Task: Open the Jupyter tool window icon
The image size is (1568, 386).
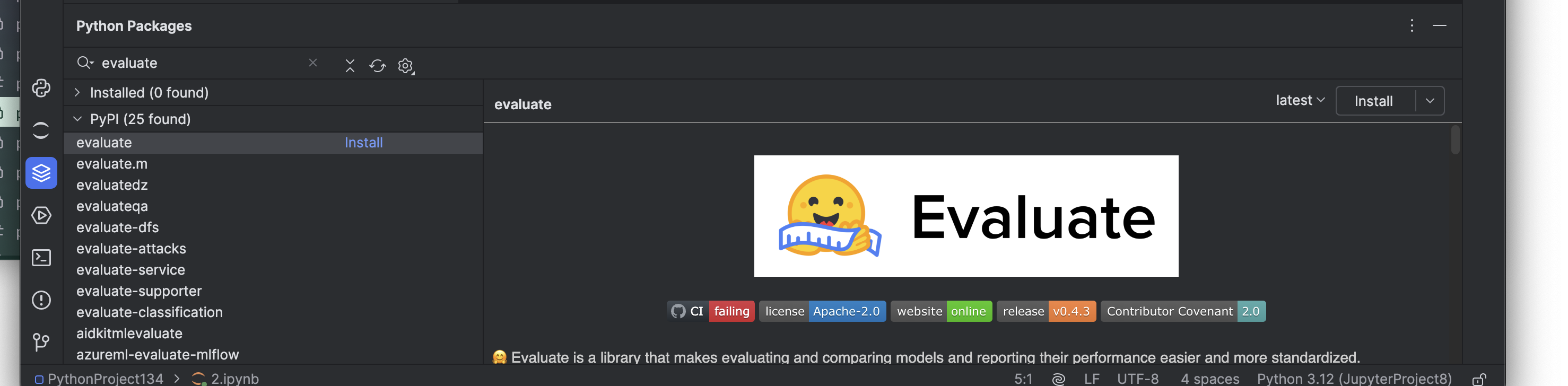Action: point(41,131)
